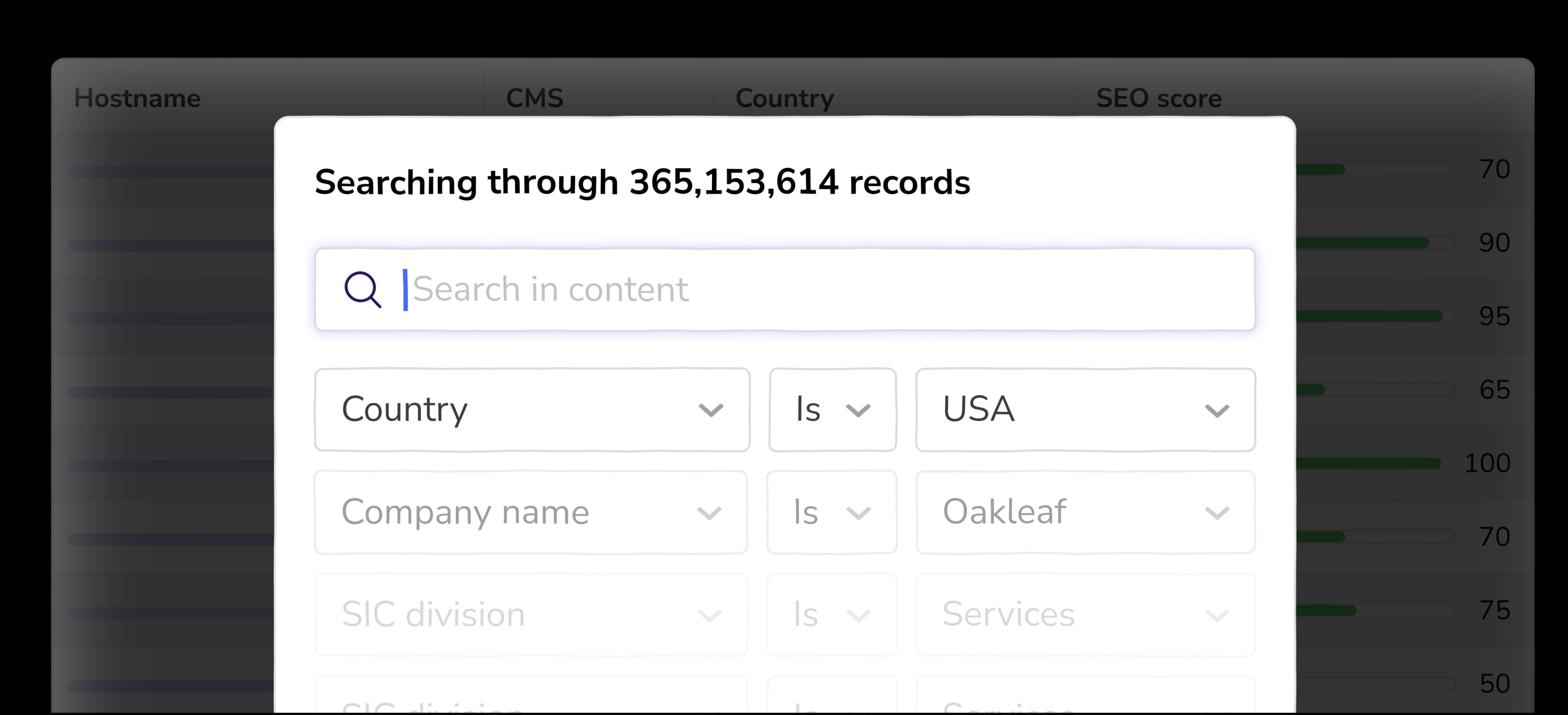Click the SEO score bar showing 95
The width and height of the screenshot is (1568, 715).
[1369, 317]
